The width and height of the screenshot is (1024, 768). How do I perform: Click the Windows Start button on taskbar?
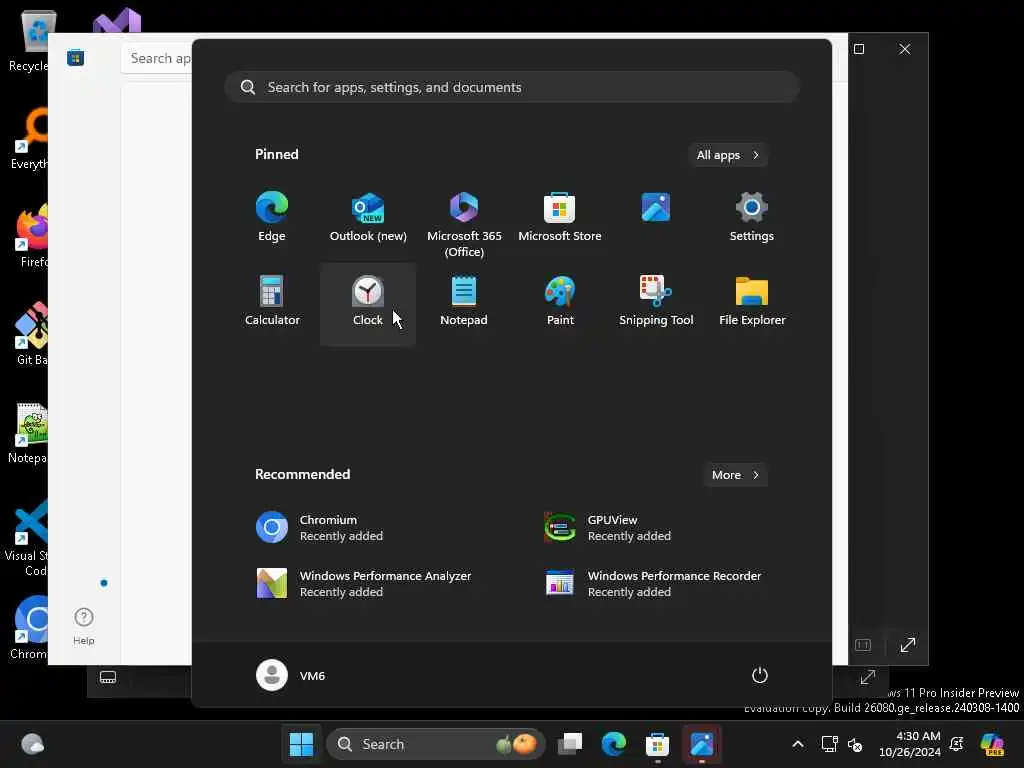[301, 744]
